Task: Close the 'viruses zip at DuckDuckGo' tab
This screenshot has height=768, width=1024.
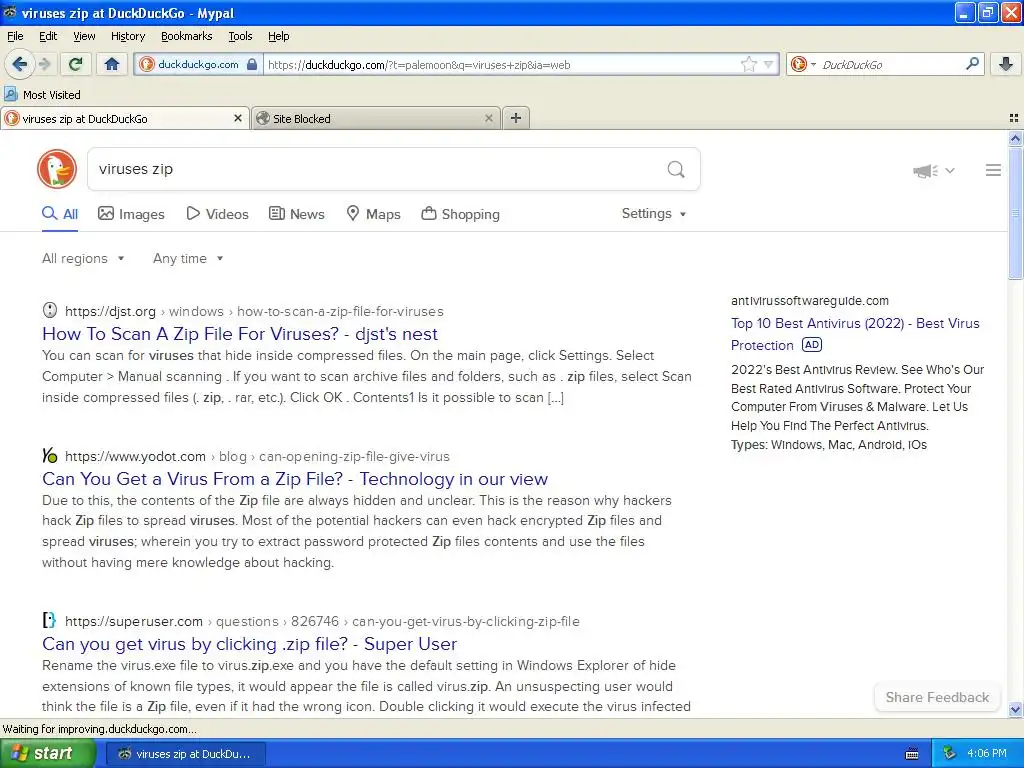Action: click(x=238, y=118)
